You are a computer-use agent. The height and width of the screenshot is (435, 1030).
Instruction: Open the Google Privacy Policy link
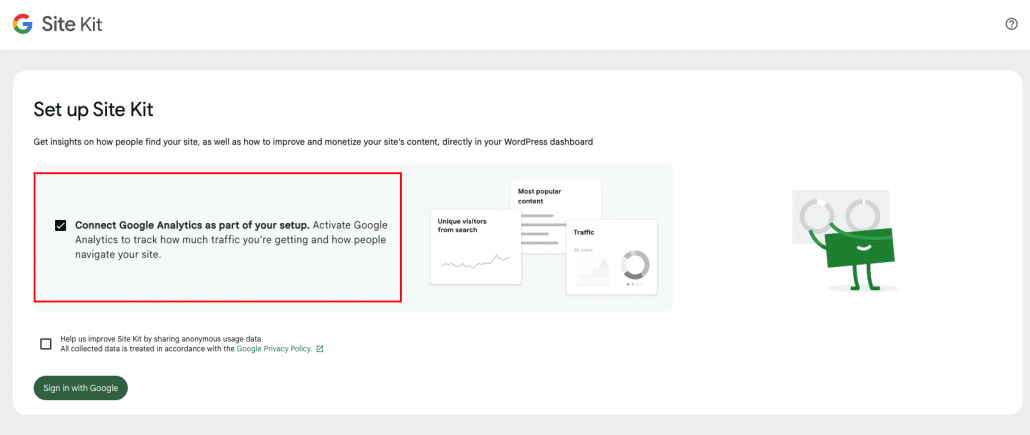click(274, 349)
